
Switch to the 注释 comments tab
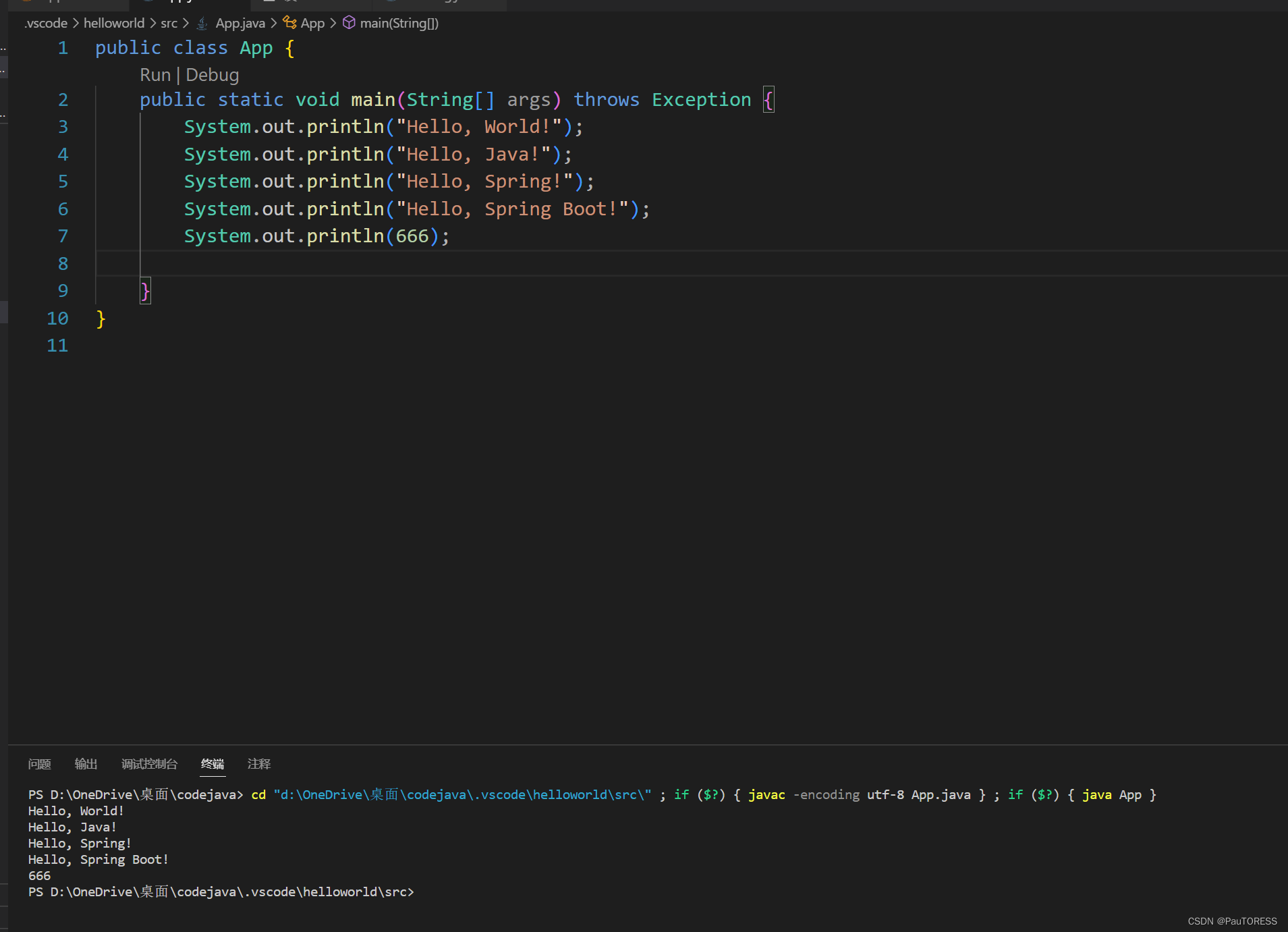point(258,763)
